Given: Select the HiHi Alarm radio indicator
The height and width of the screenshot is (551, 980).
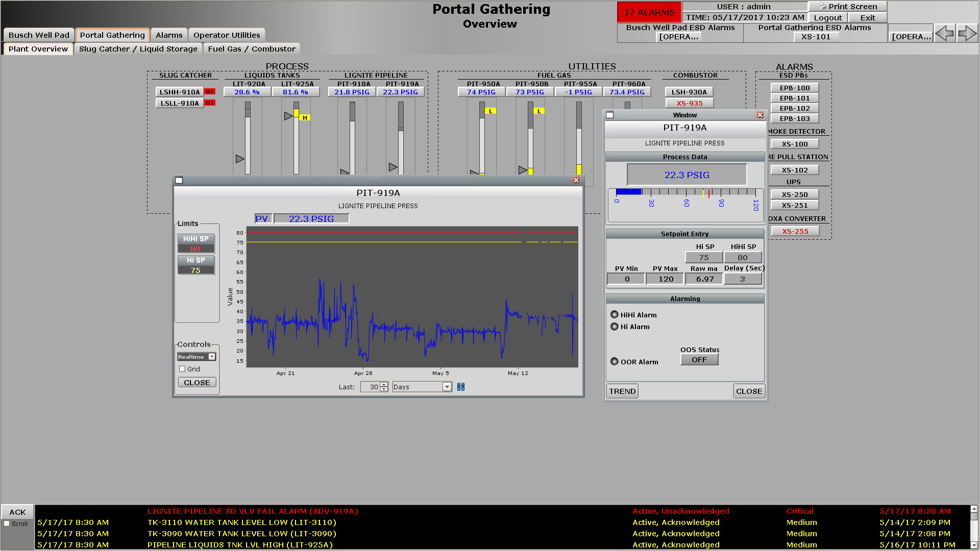Looking at the screenshot, I should pyautogui.click(x=614, y=315).
